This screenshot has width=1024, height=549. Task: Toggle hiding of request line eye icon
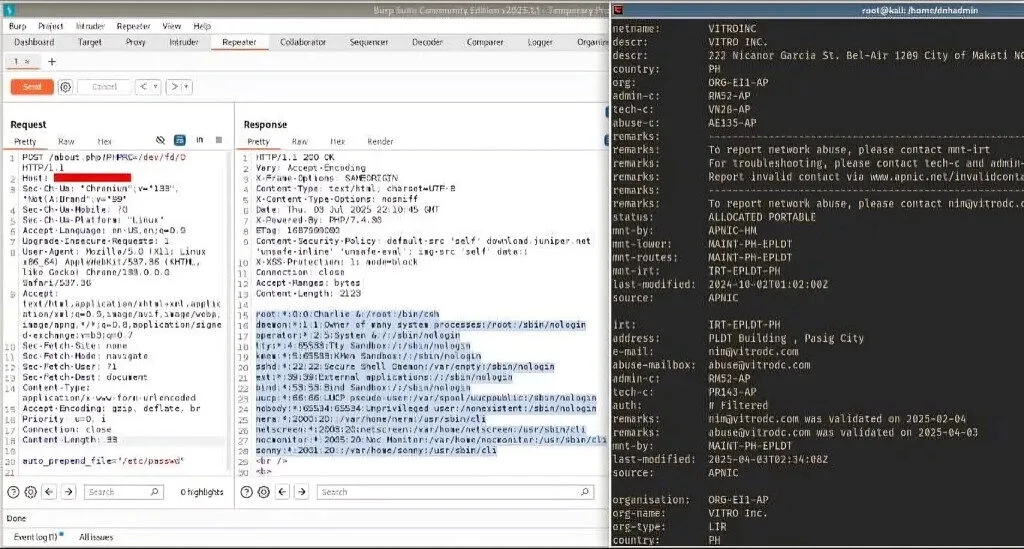coord(161,140)
